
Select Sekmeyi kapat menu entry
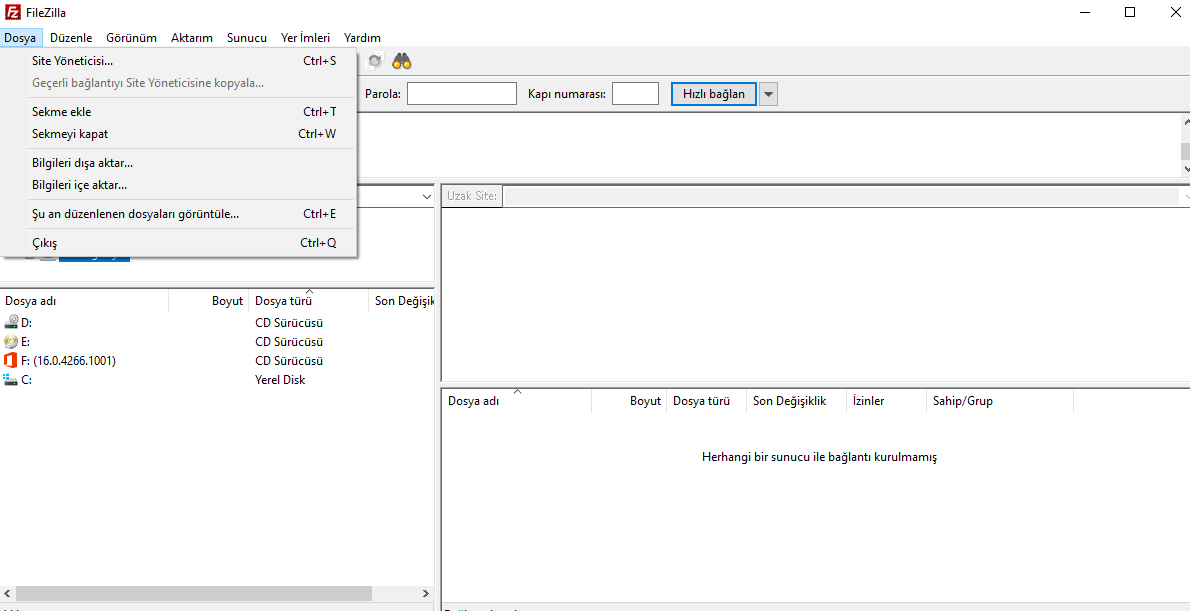pos(179,134)
